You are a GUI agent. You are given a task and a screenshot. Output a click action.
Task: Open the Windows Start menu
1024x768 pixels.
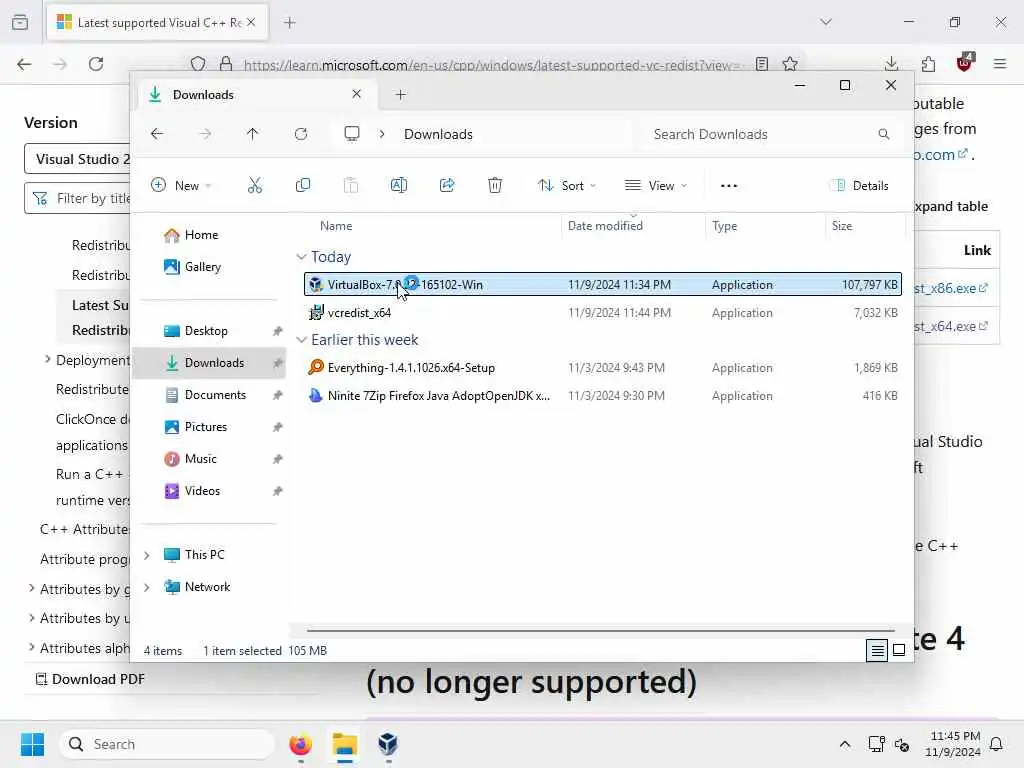point(32,744)
